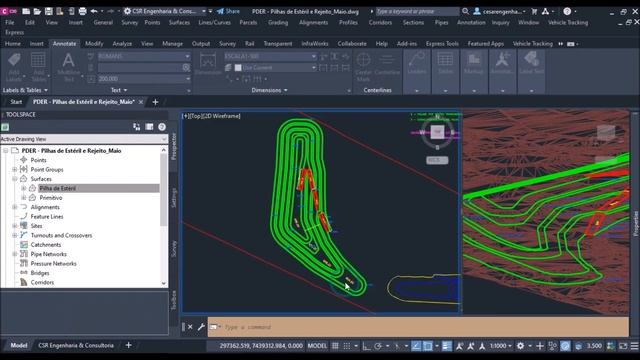Click the Help question mark icon

pos(567,11)
